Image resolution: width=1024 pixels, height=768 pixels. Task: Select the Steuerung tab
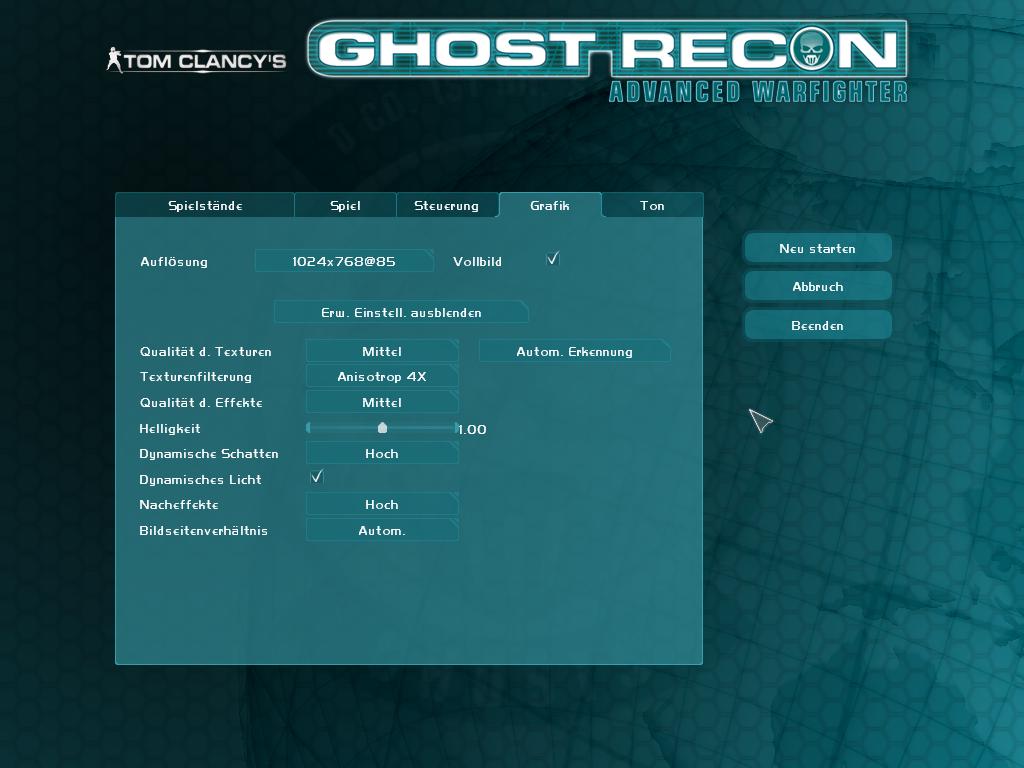pyautogui.click(x=447, y=206)
